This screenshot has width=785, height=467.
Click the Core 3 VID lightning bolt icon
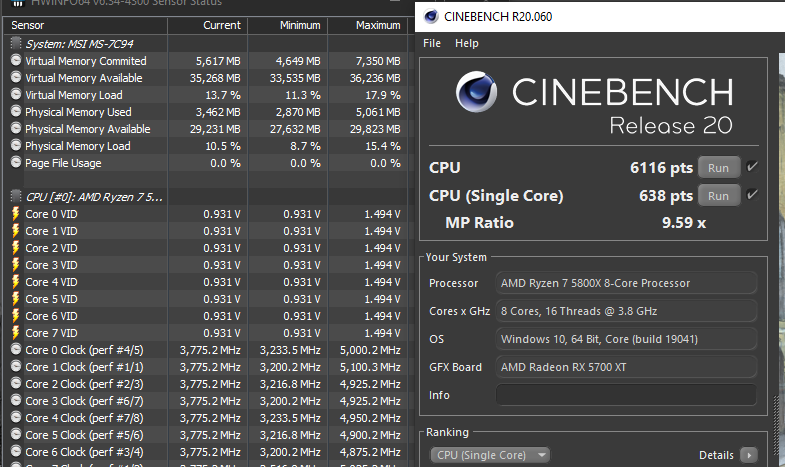click(16, 265)
